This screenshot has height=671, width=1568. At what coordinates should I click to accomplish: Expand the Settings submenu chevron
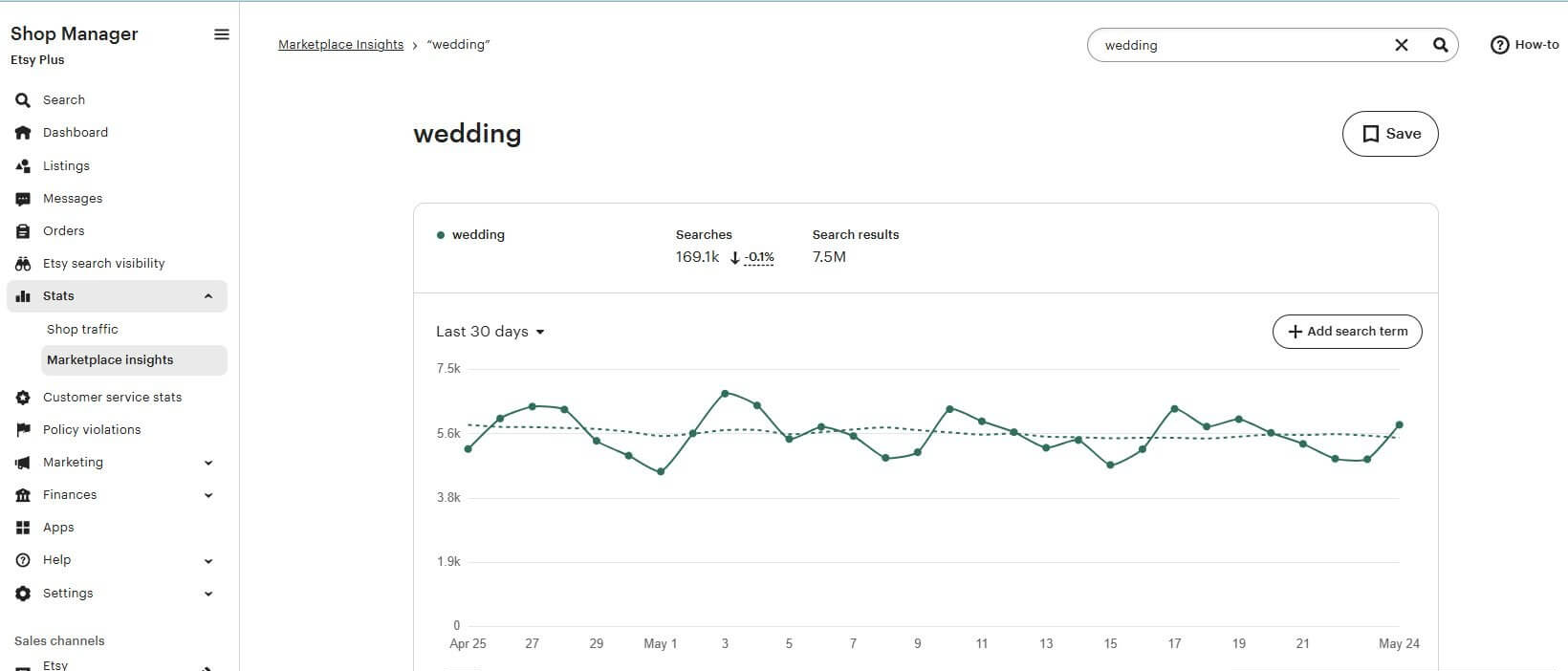208,594
